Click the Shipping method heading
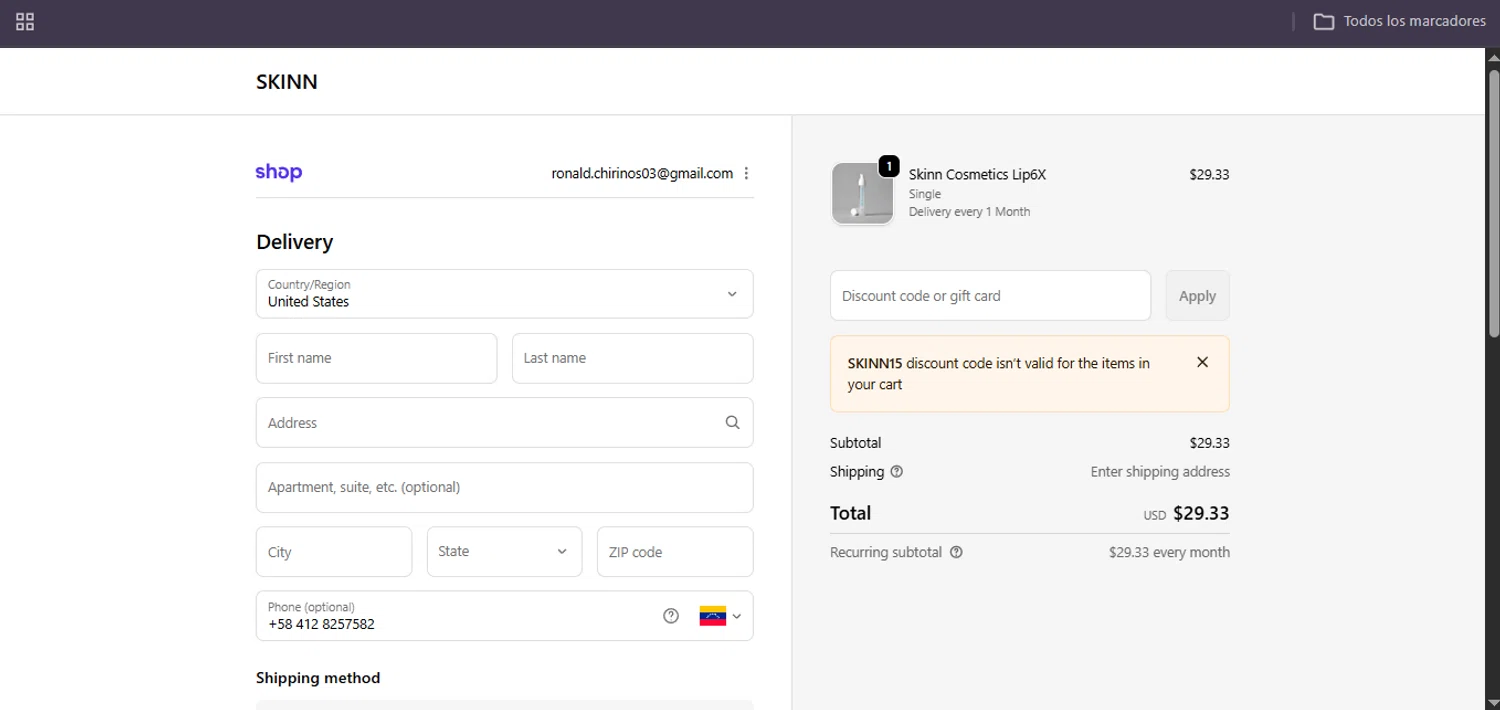This screenshot has width=1500, height=710. click(x=318, y=678)
